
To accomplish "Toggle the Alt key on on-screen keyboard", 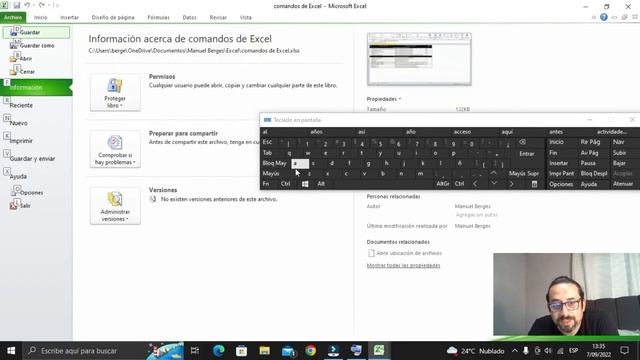I will [x=321, y=184].
